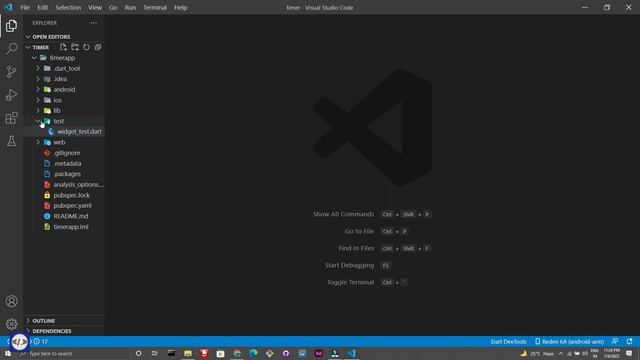Collapse all folders in Explorer

pos(98,47)
